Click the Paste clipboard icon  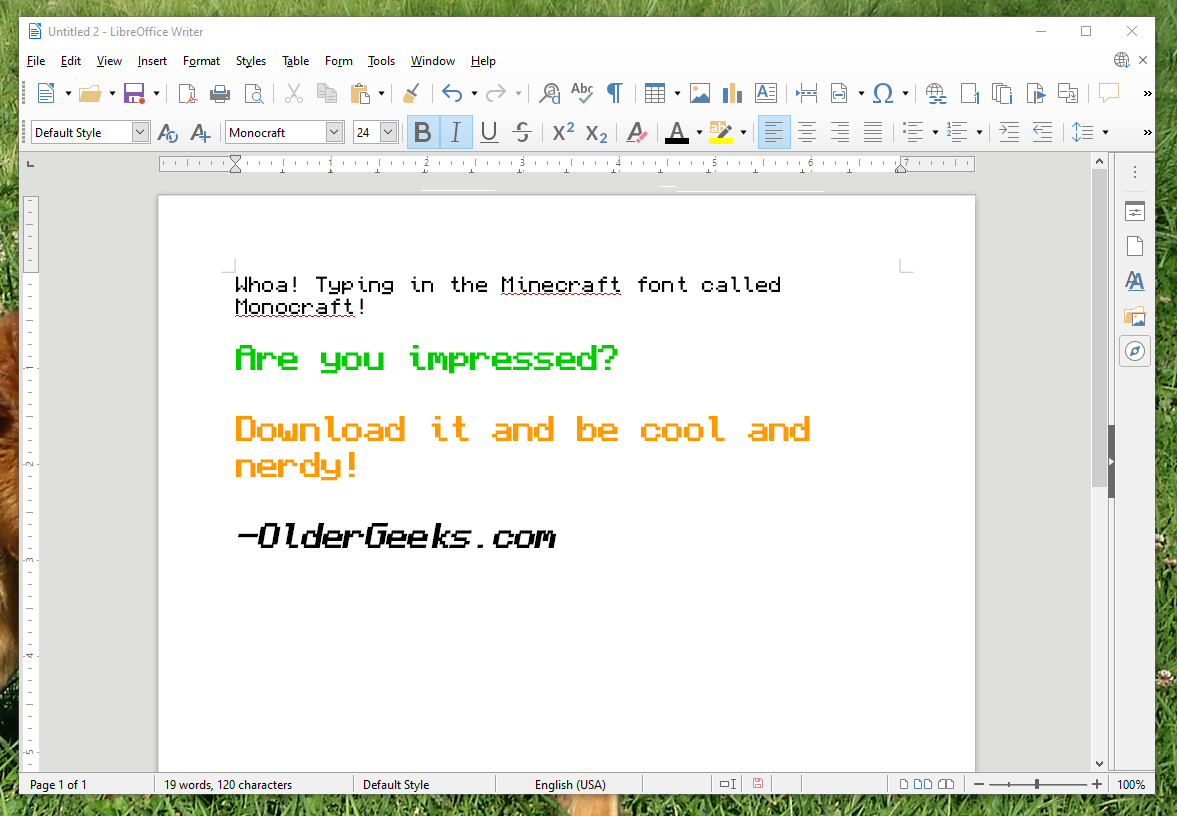(360, 93)
